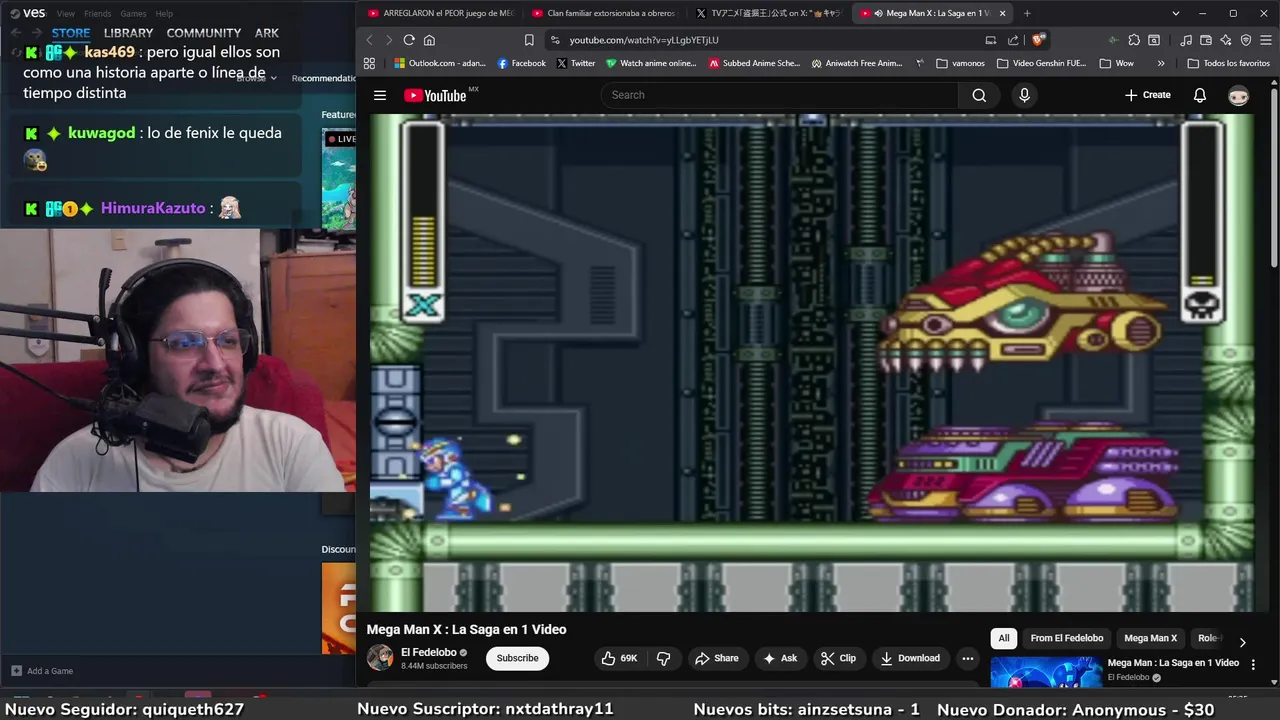Open options for recommended Mega Man video
1280x720 pixels.
point(1253,664)
